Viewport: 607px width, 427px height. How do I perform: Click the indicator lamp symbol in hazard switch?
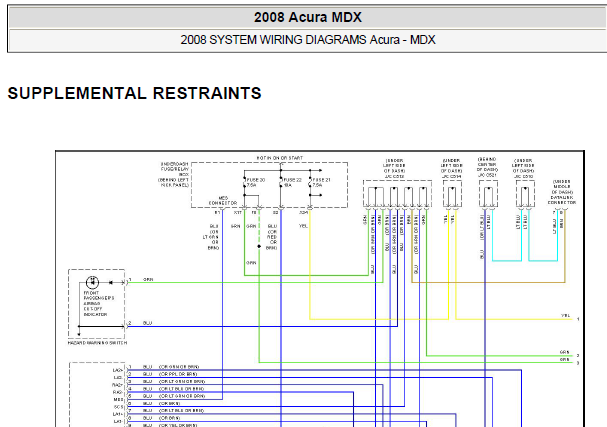point(92,282)
